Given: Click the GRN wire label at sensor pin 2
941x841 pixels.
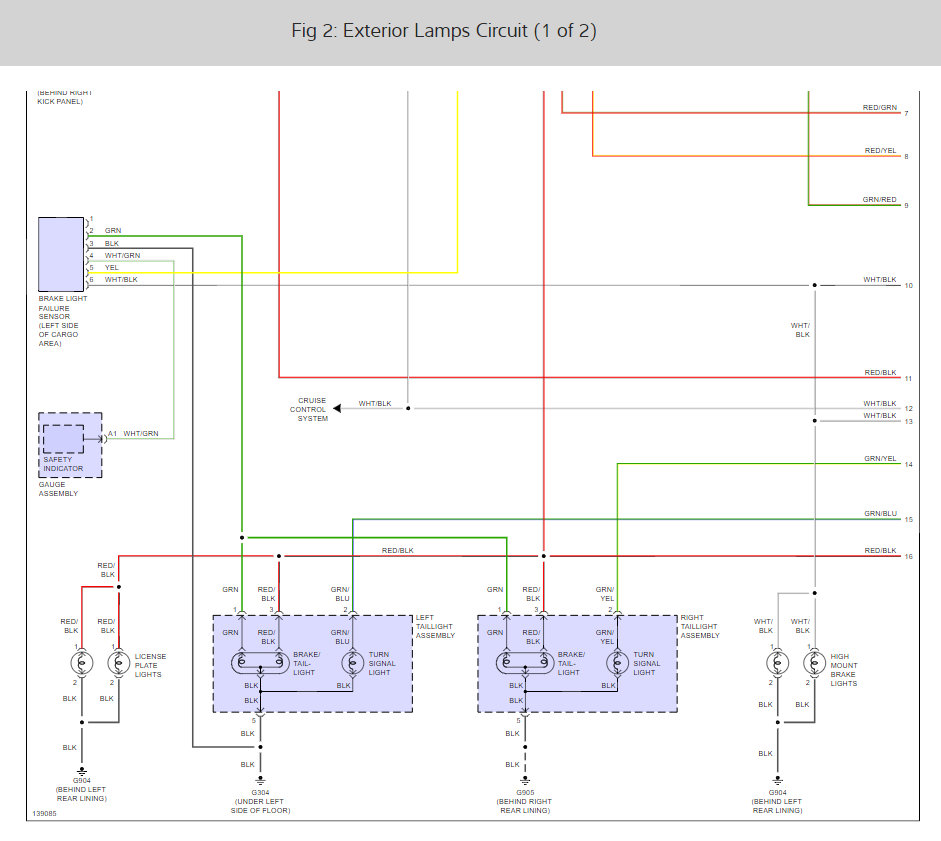Looking at the screenshot, I should coord(113,231).
